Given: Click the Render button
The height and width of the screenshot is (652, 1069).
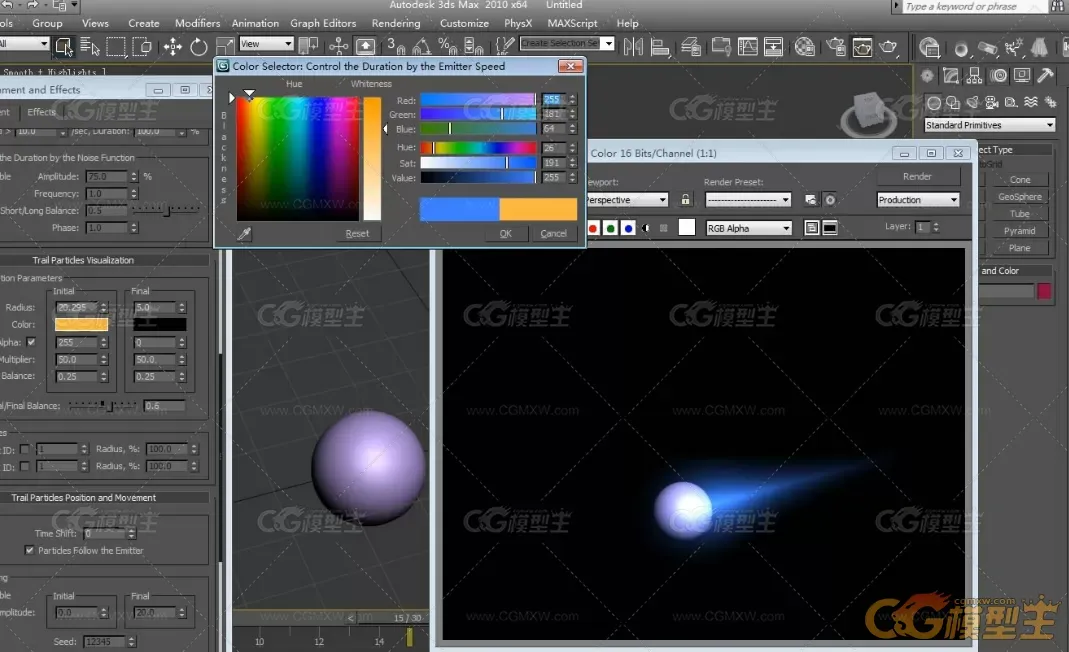Looking at the screenshot, I should point(918,176).
